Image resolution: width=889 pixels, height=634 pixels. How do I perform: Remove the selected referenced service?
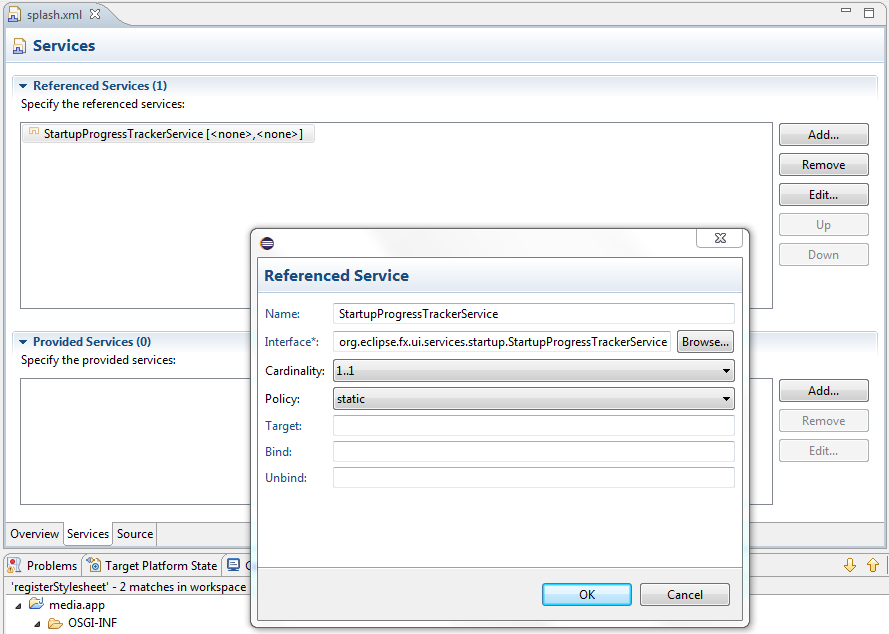pos(823,165)
